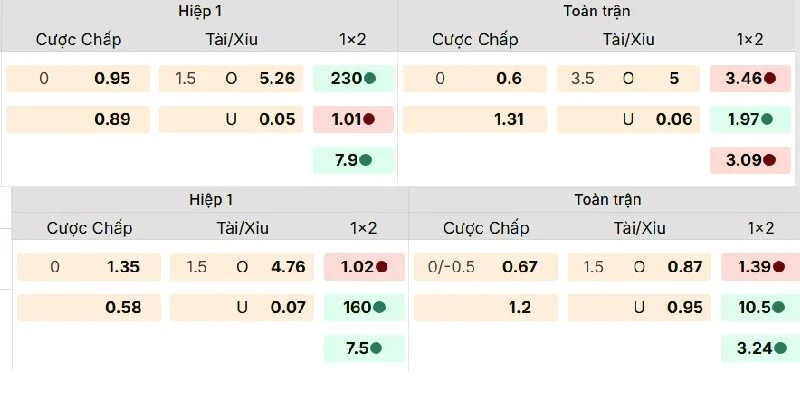Click the red dot beside 1.02 odds
Image resolution: width=800 pixels, height=400 pixels.
click(381, 267)
